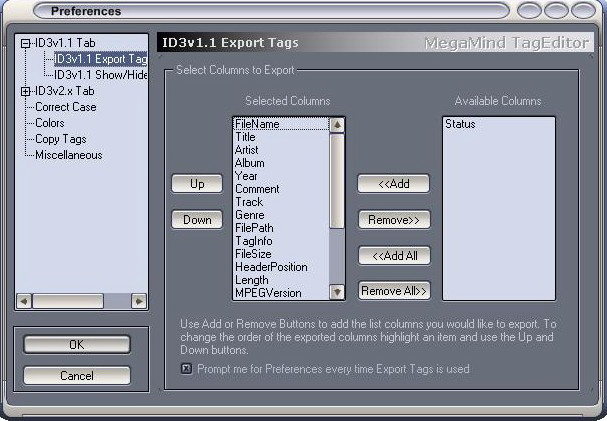This screenshot has width=607, height=421.
Task: Click the <<Add button
Action: pyautogui.click(x=394, y=183)
